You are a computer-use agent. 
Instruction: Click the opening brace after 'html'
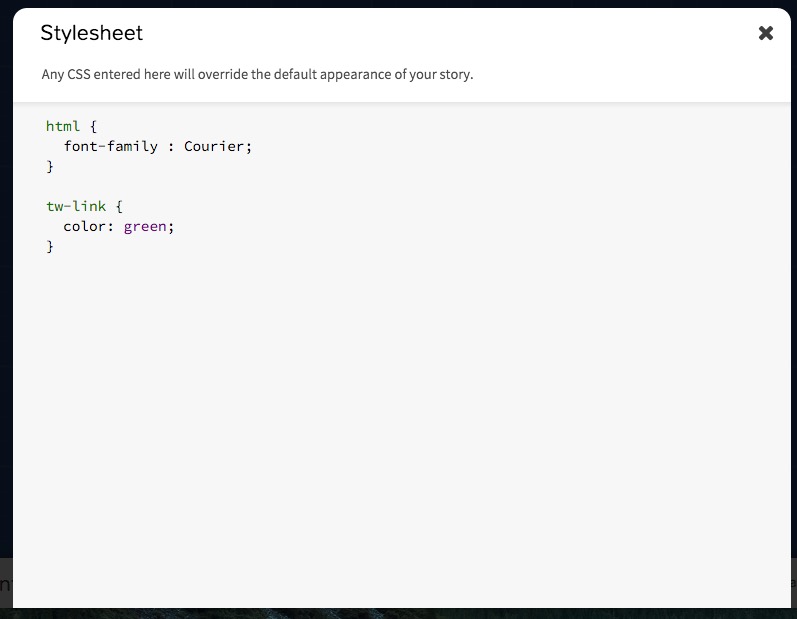click(x=91, y=126)
